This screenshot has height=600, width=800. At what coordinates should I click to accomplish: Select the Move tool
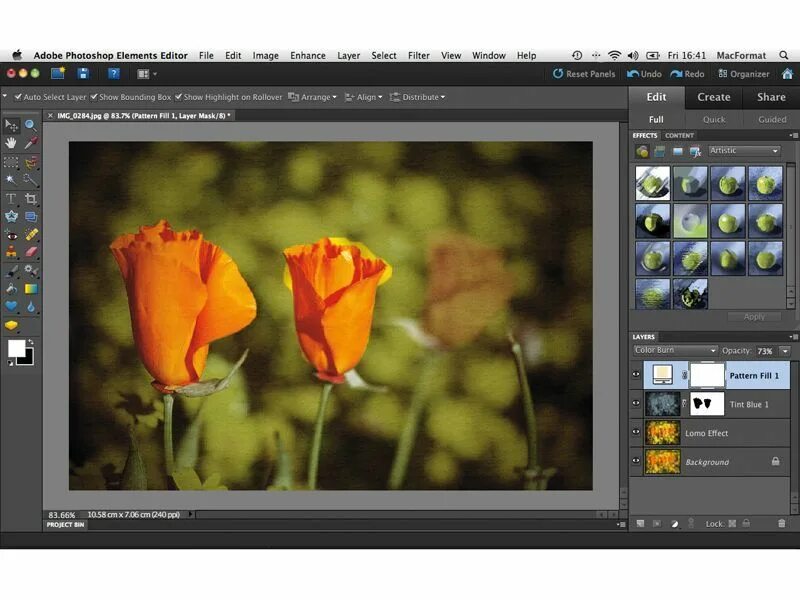point(11,125)
